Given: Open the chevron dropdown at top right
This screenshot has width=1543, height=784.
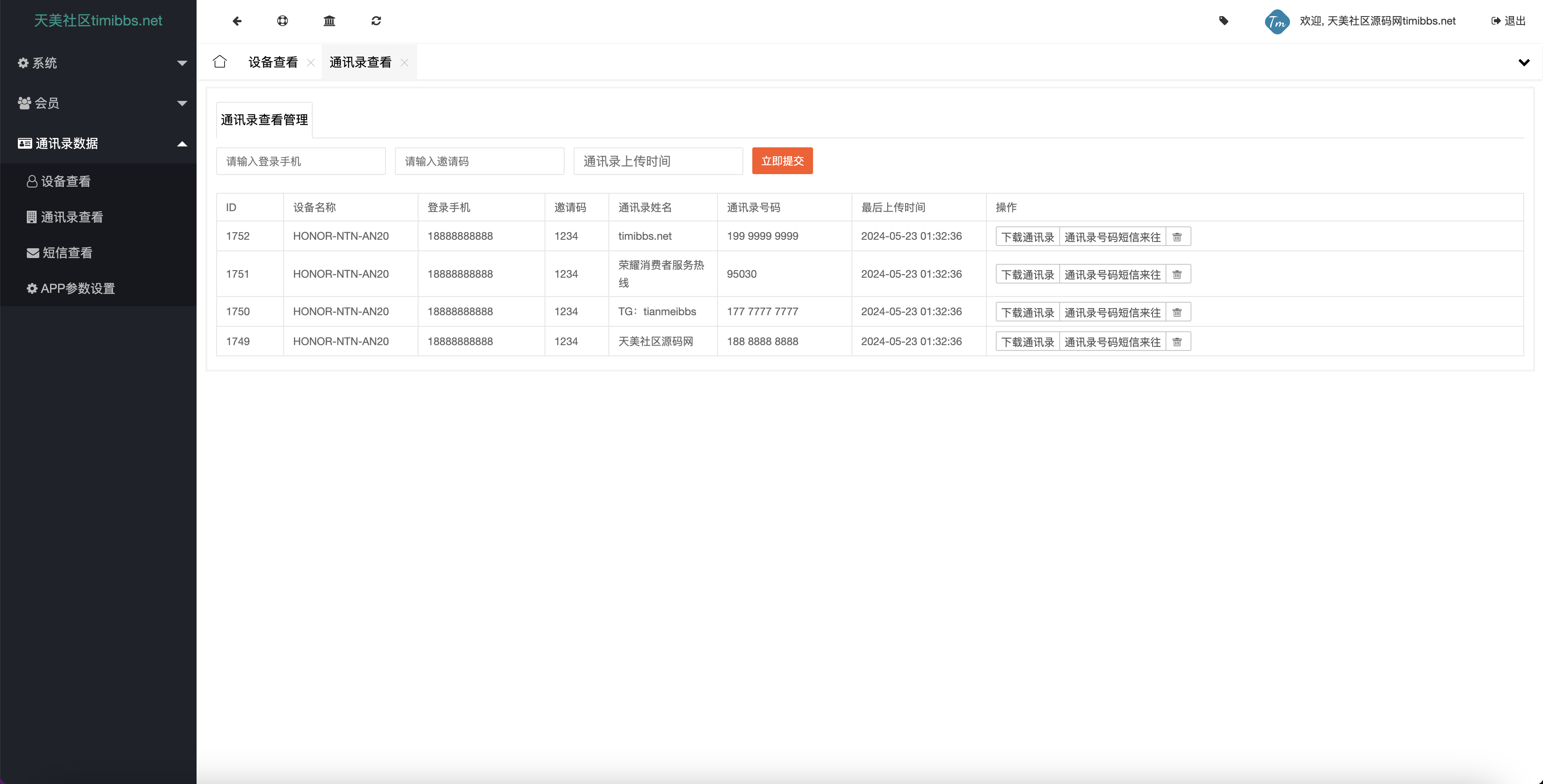Looking at the screenshot, I should (1524, 62).
